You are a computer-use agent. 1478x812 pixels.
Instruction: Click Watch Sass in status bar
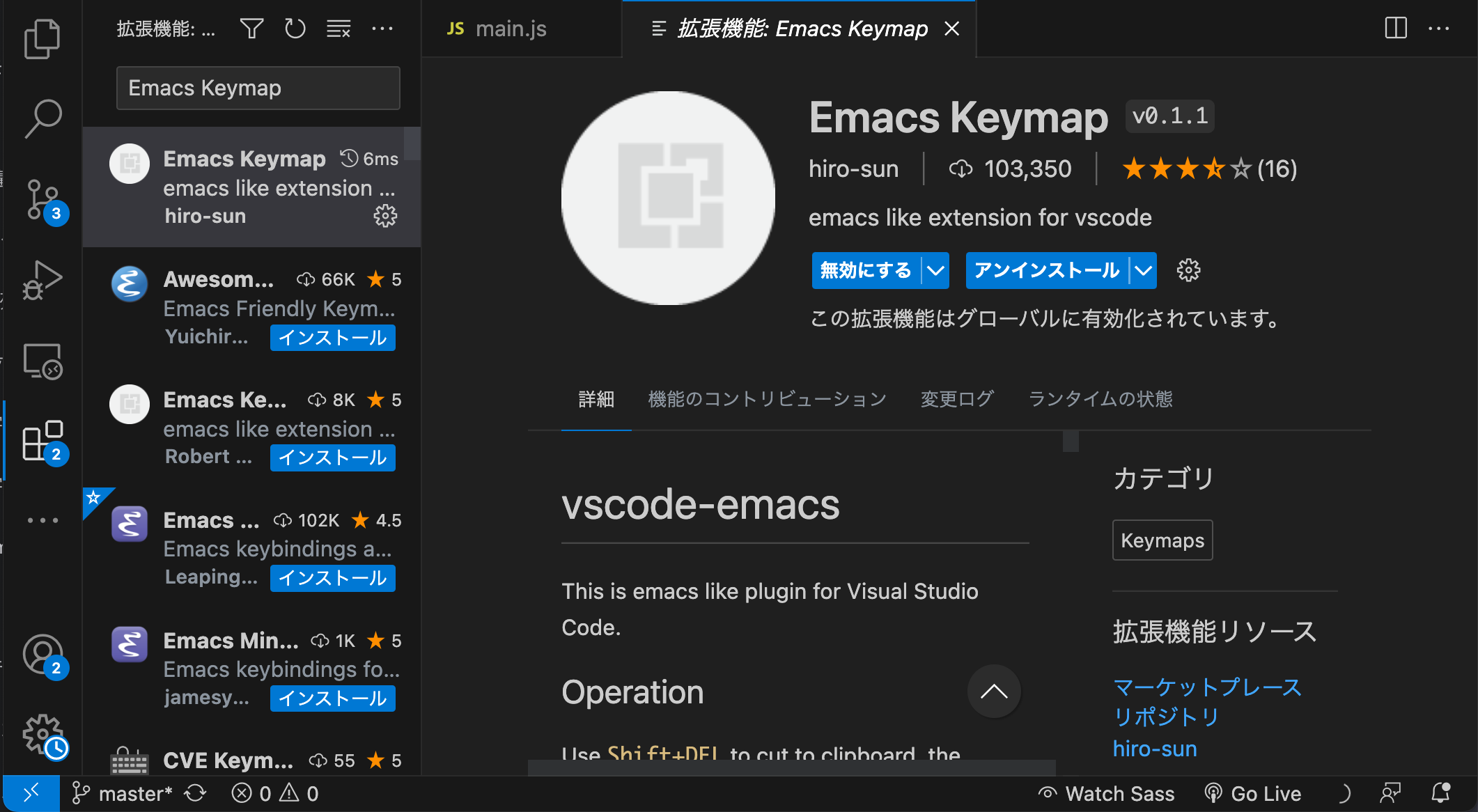(x=1106, y=793)
